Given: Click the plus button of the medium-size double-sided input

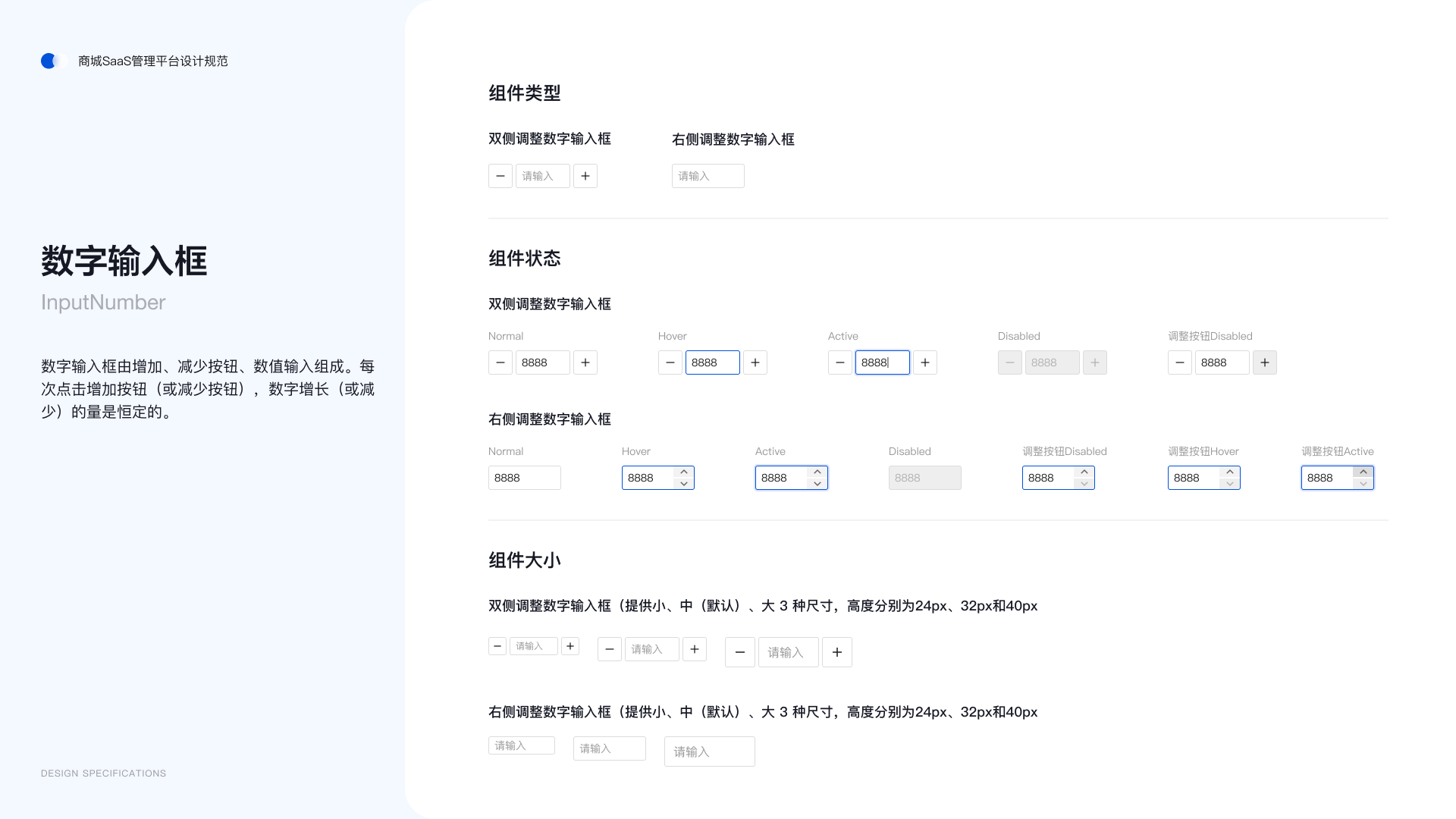Looking at the screenshot, I should pos(694,649).
